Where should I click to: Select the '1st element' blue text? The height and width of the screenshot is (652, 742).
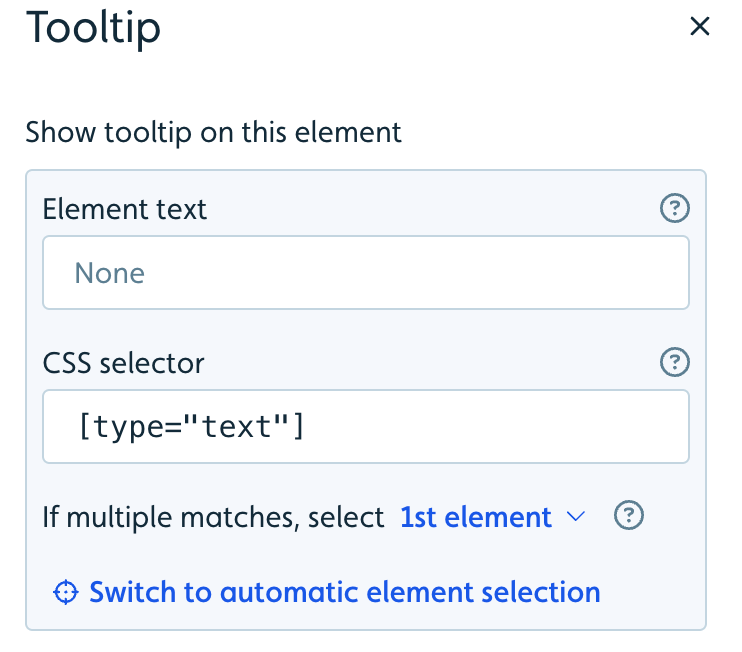pos(476,517)
